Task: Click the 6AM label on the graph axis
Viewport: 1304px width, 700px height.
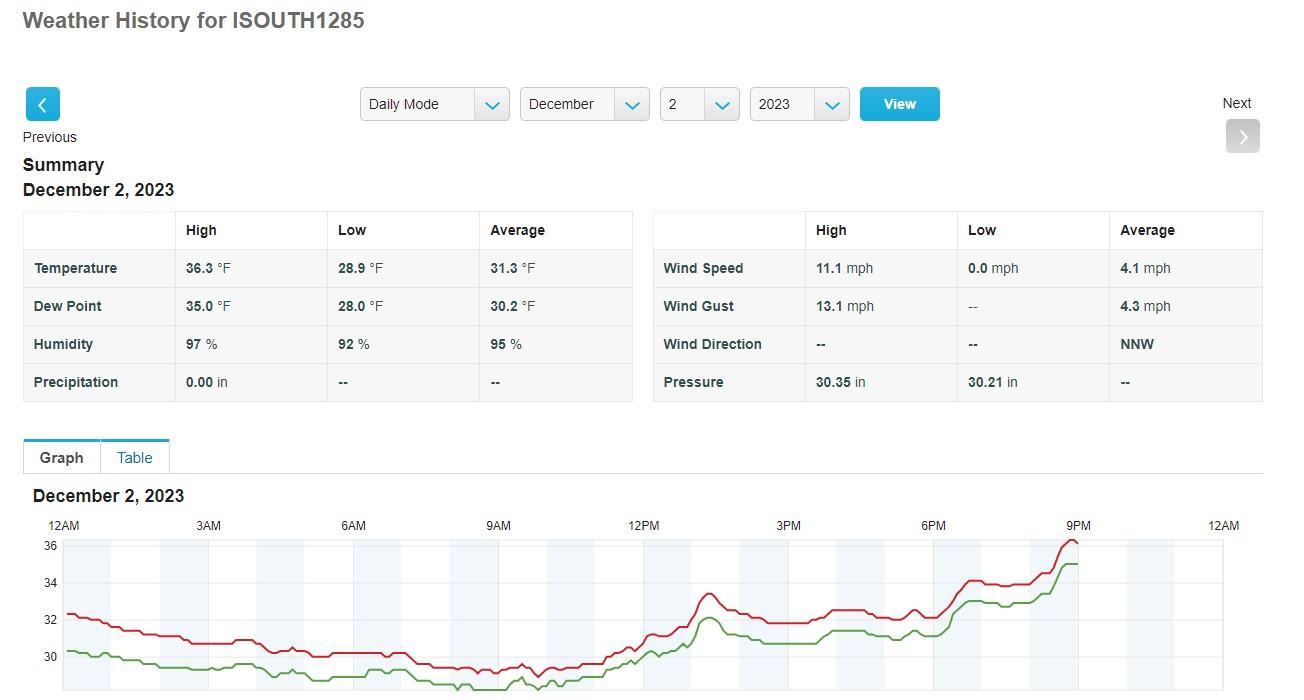Action: click(x=353, y=526)
